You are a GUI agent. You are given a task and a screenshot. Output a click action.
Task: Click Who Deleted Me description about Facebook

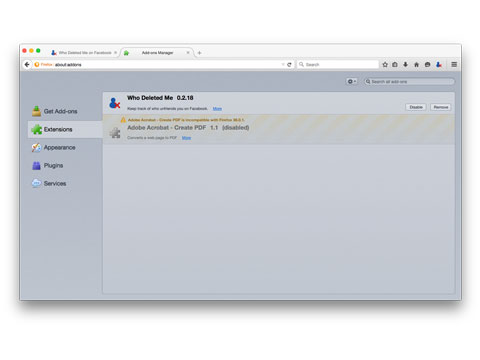click(x=167, y=109)
